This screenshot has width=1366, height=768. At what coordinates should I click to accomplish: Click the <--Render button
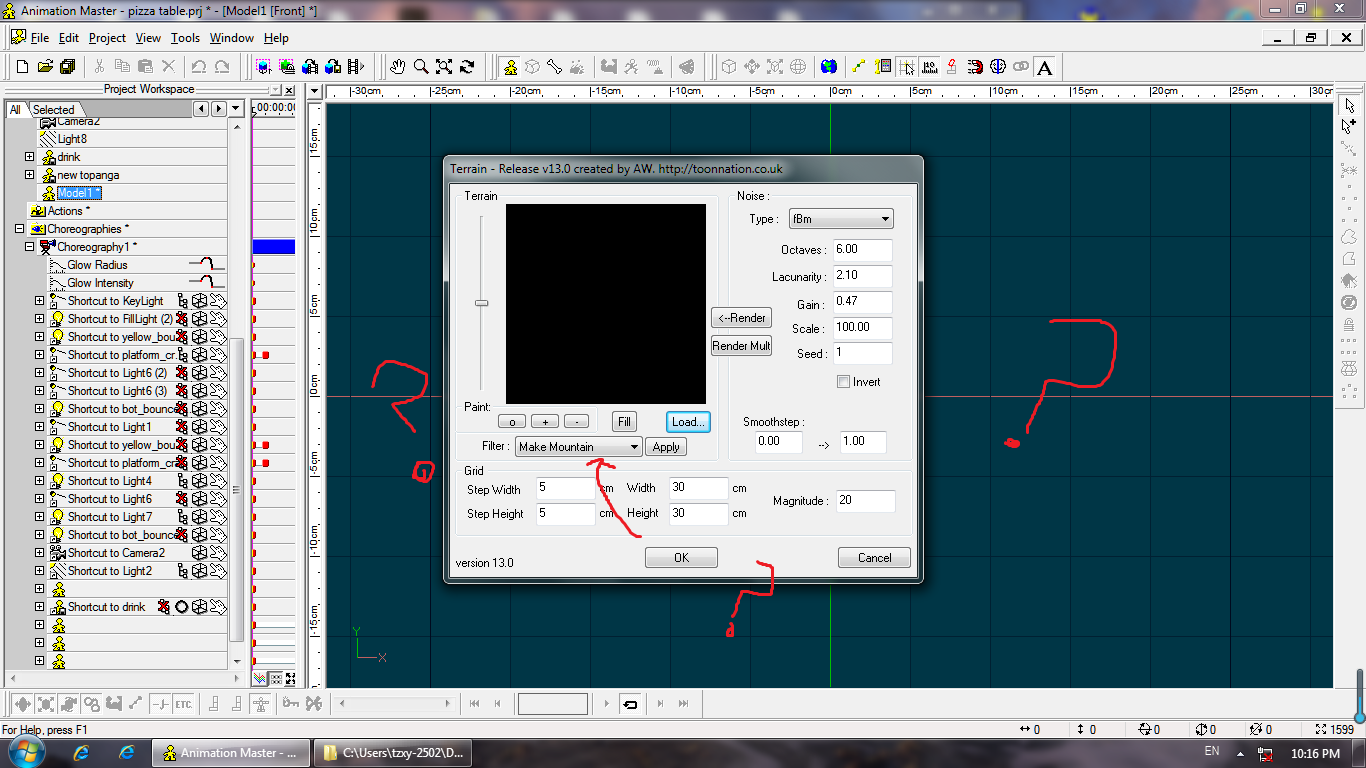741,318
